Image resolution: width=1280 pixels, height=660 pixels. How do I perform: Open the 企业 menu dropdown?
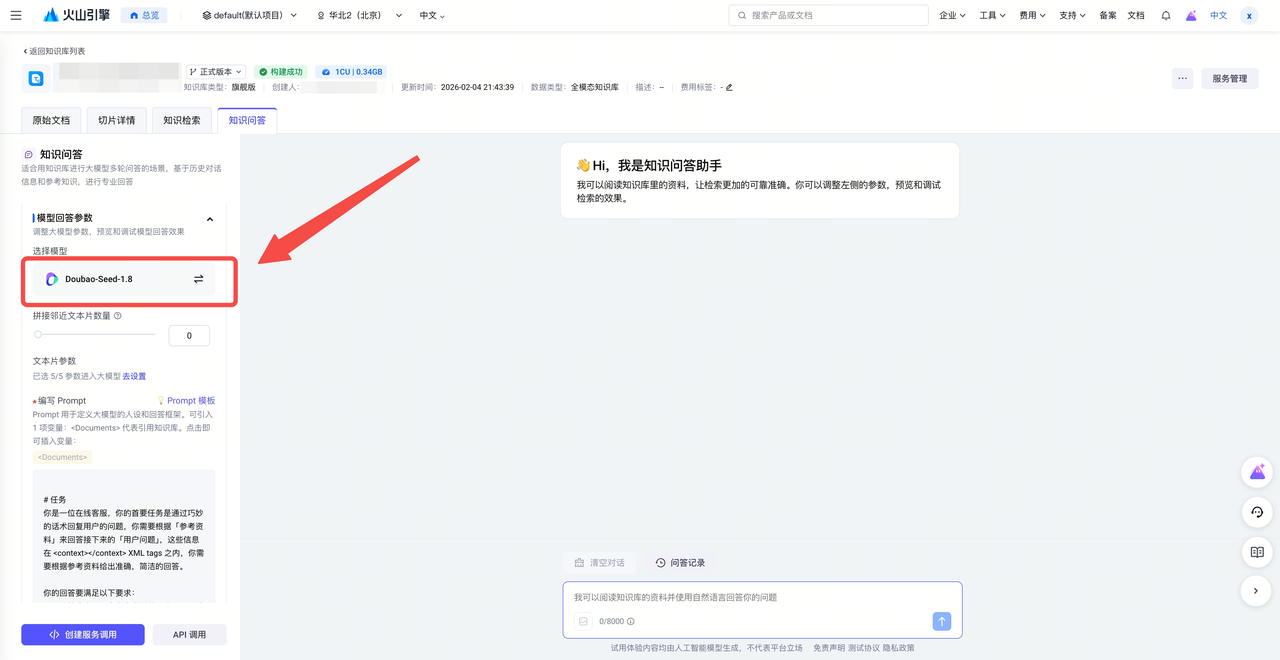click(x=953, y=15)
